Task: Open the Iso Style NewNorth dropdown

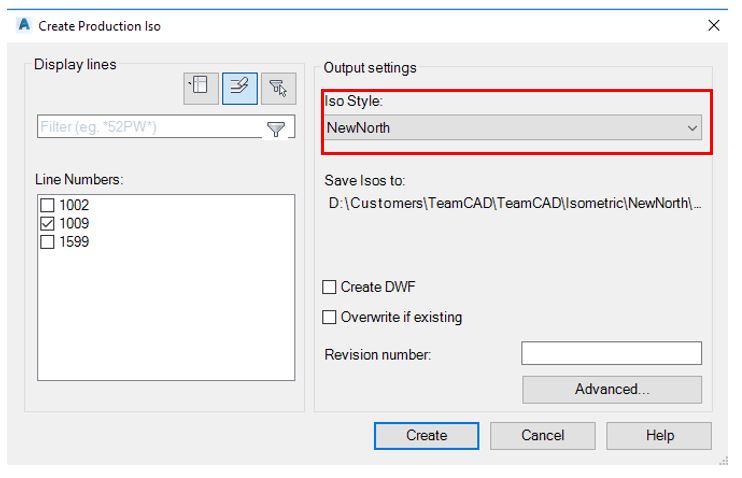Action: (x=513, y=128)
